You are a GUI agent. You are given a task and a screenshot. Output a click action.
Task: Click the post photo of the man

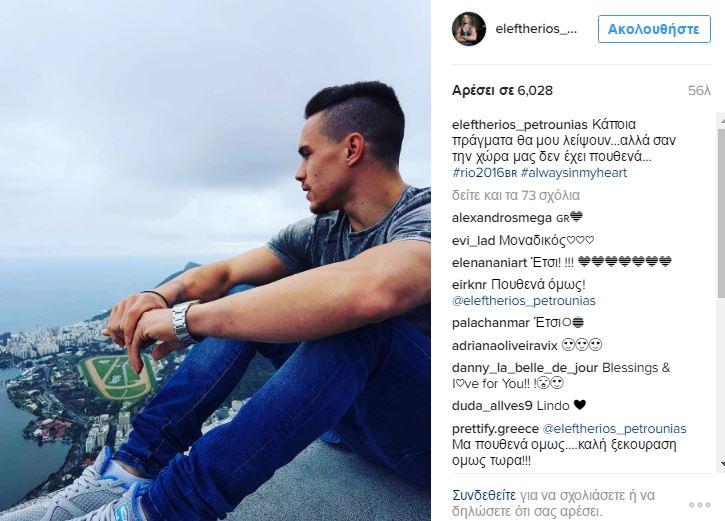(215, 260)
